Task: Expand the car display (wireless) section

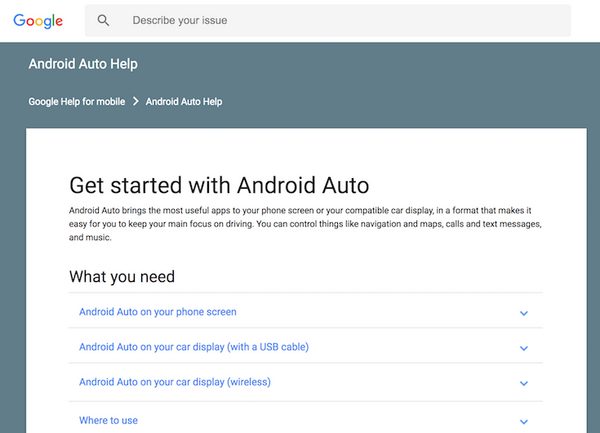Action: 175,382
